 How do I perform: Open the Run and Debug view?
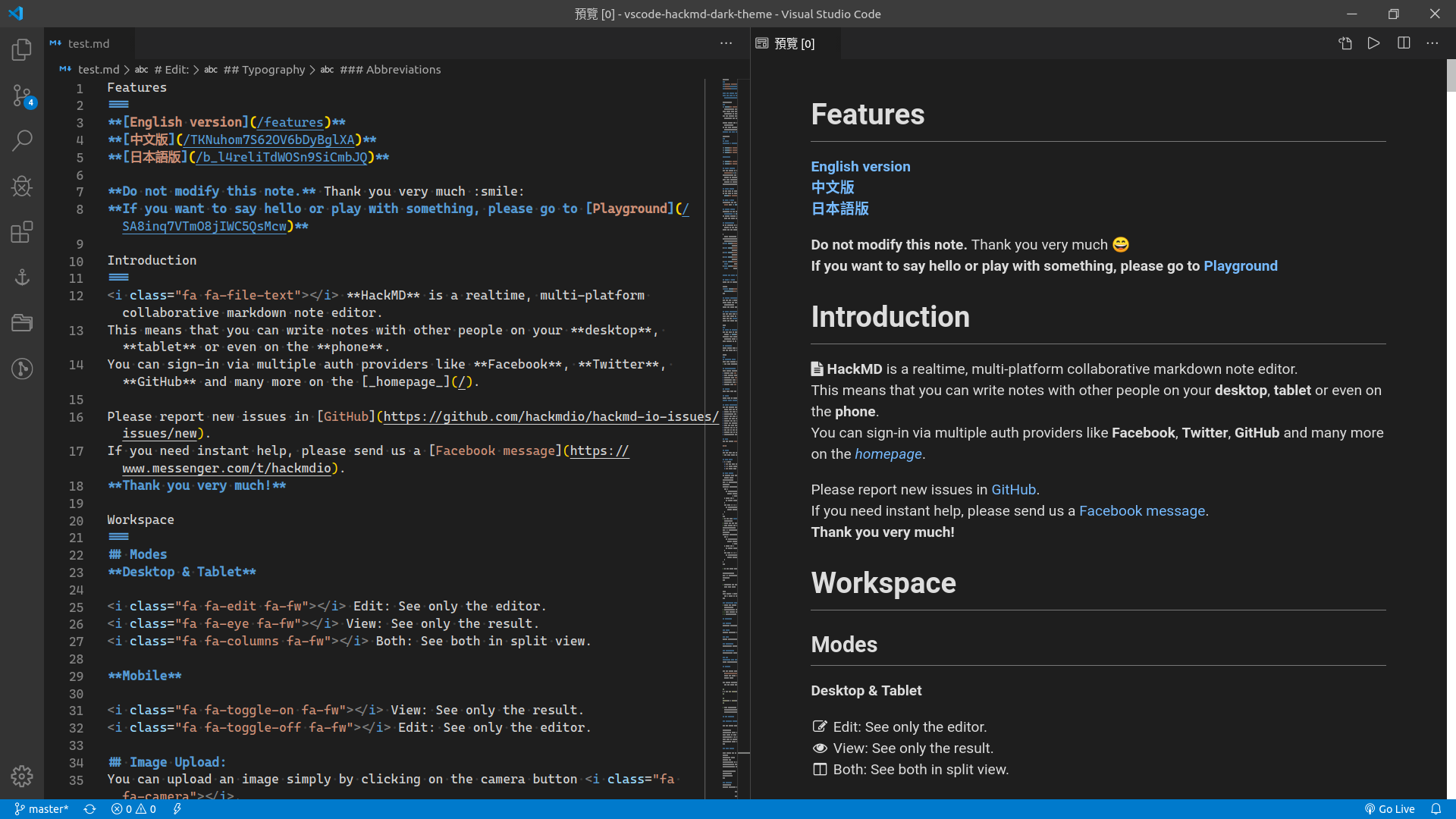click(x=22, y=186)
